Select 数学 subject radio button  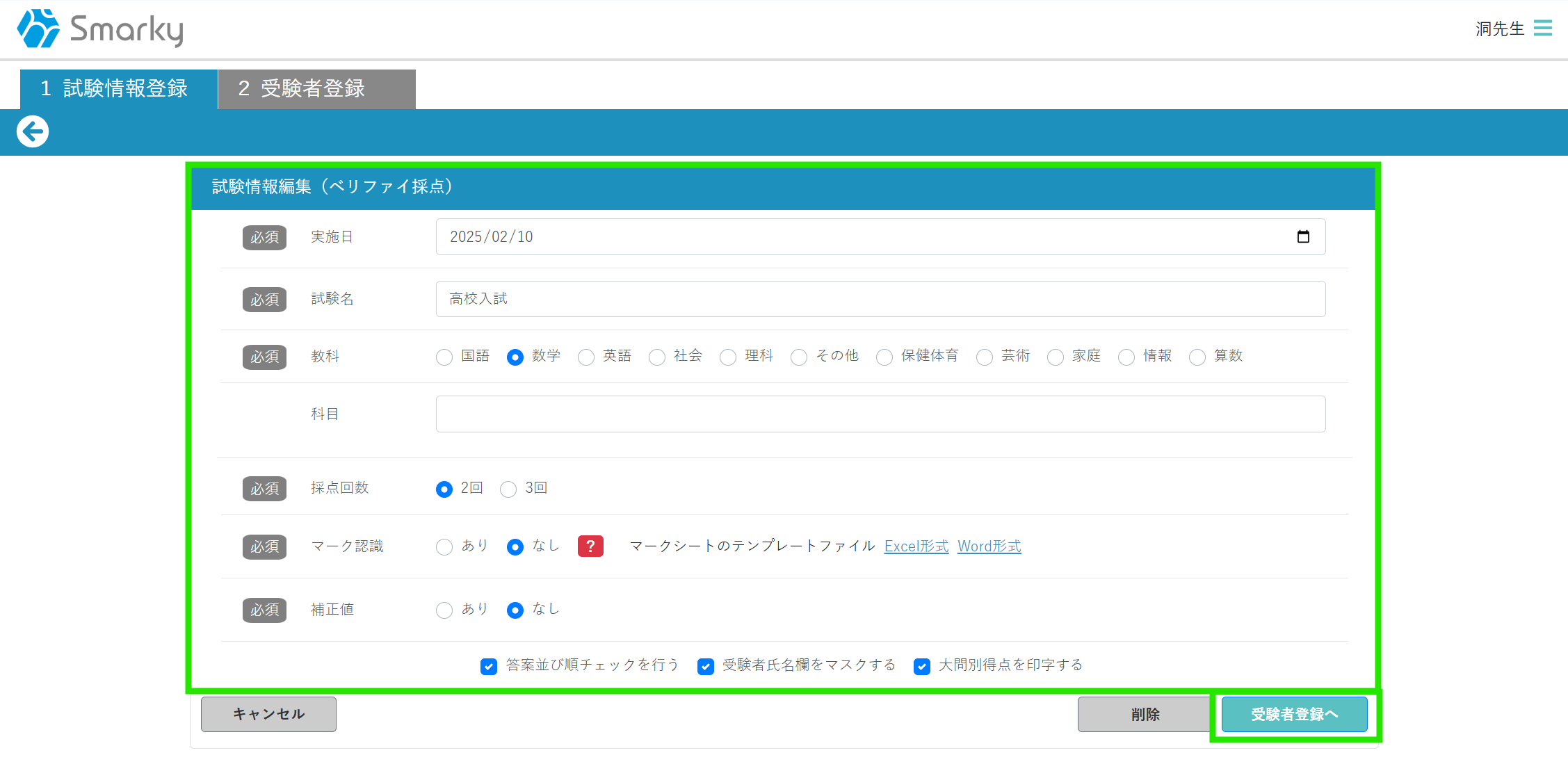pyautogui.click(x=515, y=357)
